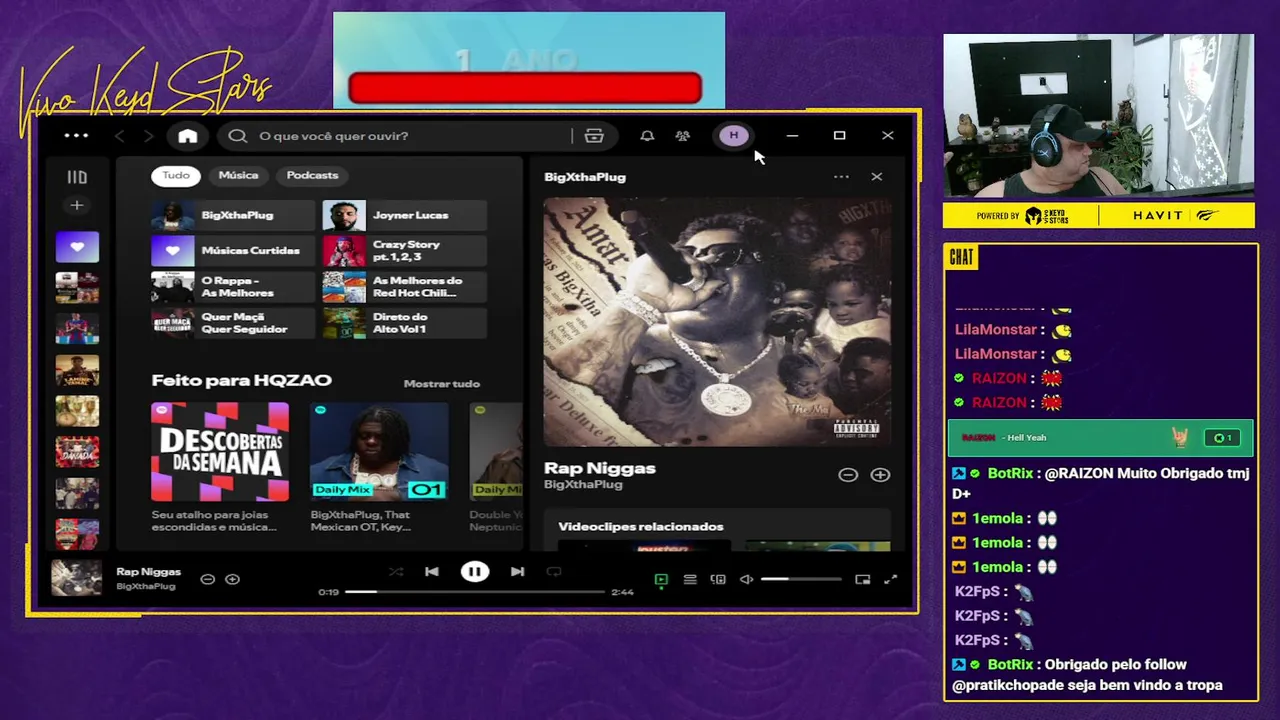Open As Melhores do Red Hot Chili tile

(x=405, y=287)
